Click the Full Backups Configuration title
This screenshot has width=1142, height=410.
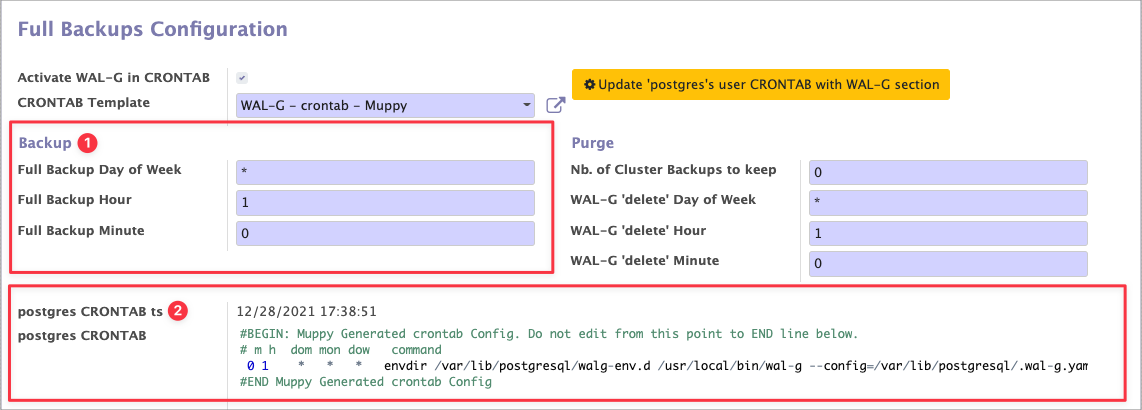click(153, 29)
